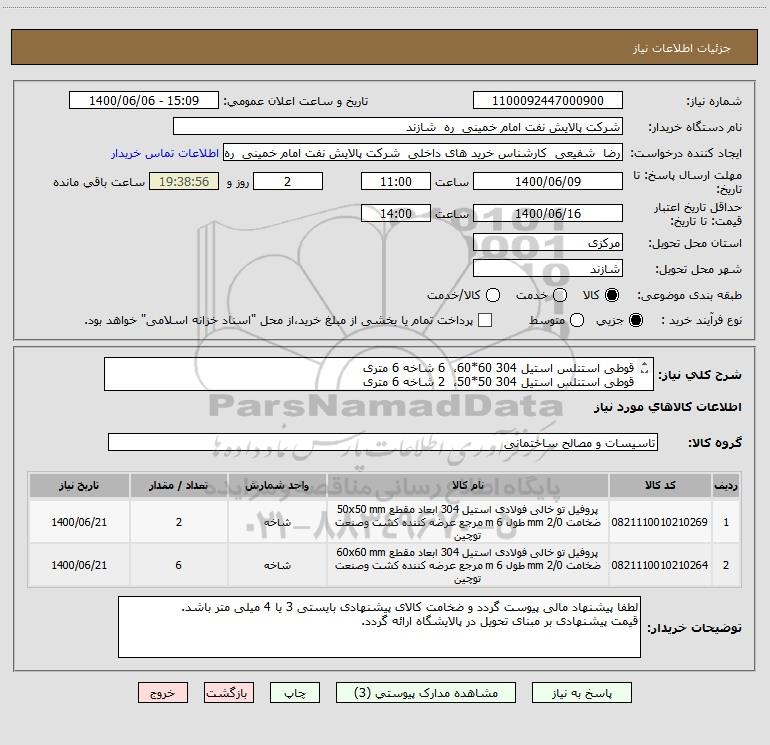Viewport: 770px width, 745px height.
Task: Click the اطلاعات کالاهای مورد نیاز heading
Action: coord(668,407)
